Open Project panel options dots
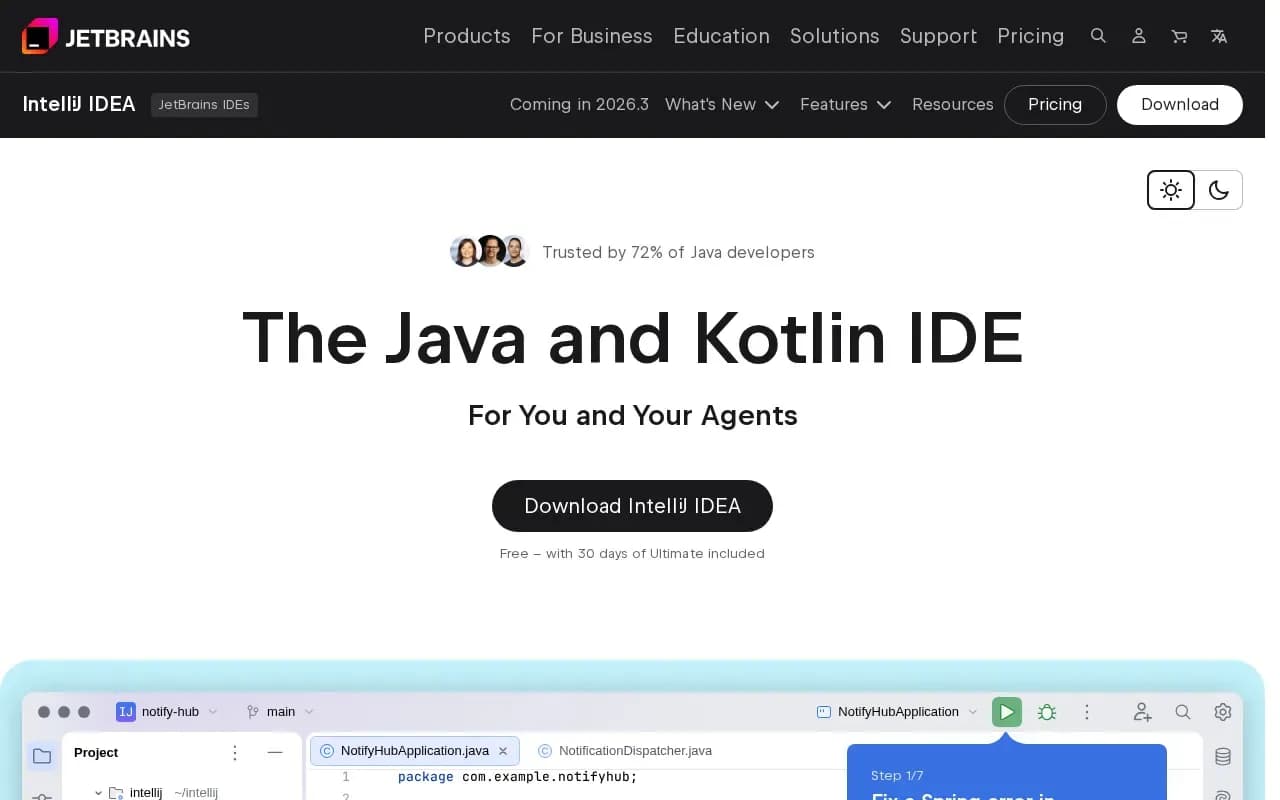The width and height of the screenshot is (1280, 800). [x=235, y=753]
